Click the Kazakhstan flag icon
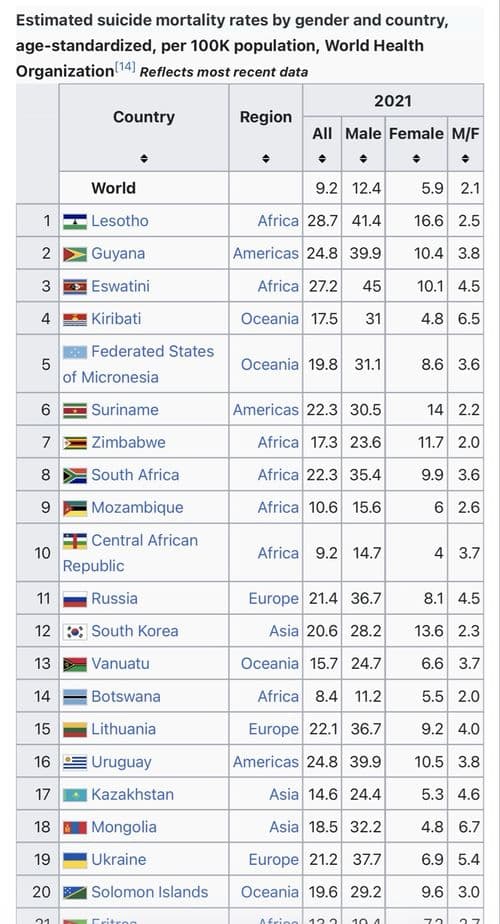Viewport: 500px width, 924px height. (x=75, y=795)
